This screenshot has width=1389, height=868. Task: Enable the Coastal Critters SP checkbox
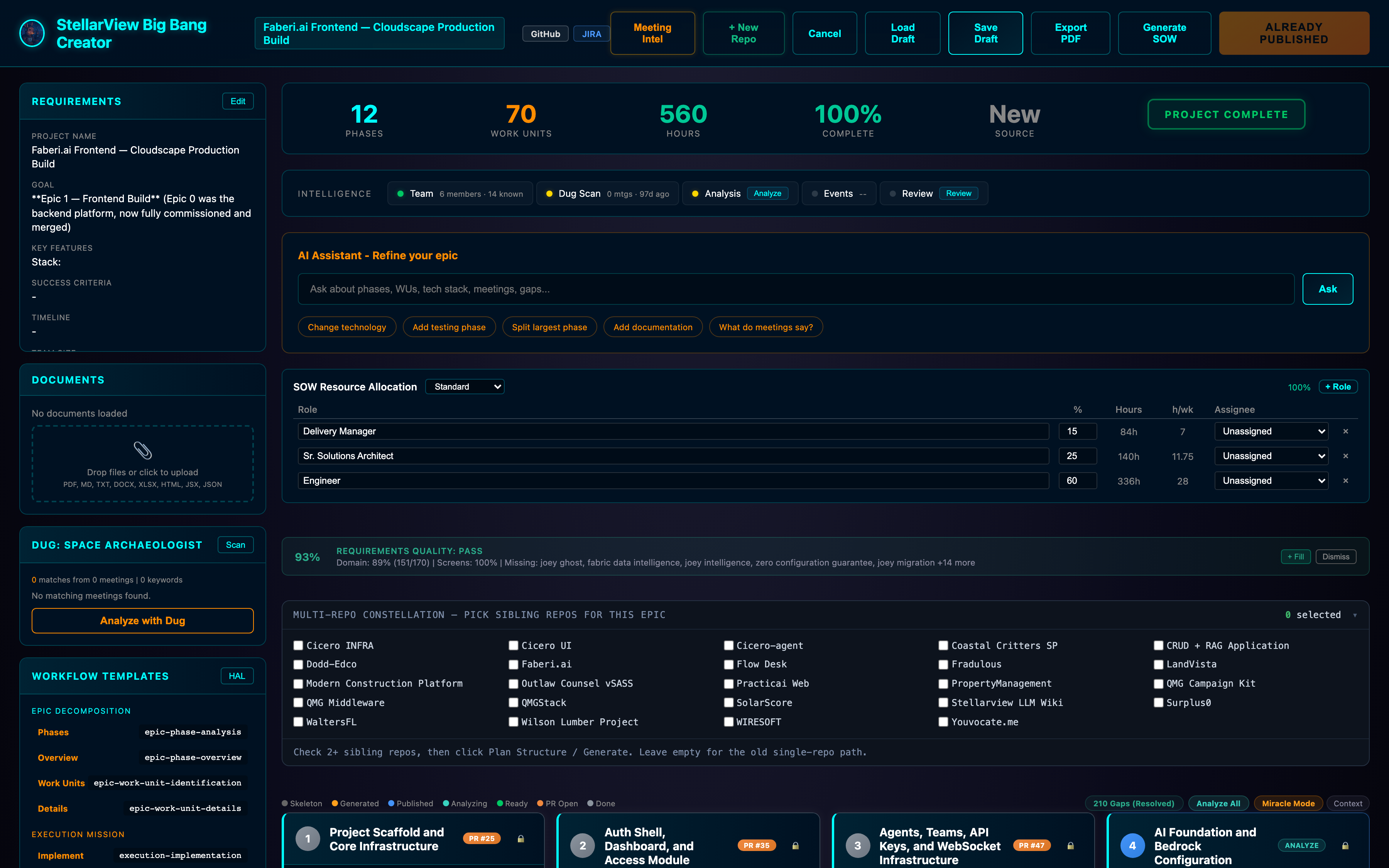coord(944,645)
